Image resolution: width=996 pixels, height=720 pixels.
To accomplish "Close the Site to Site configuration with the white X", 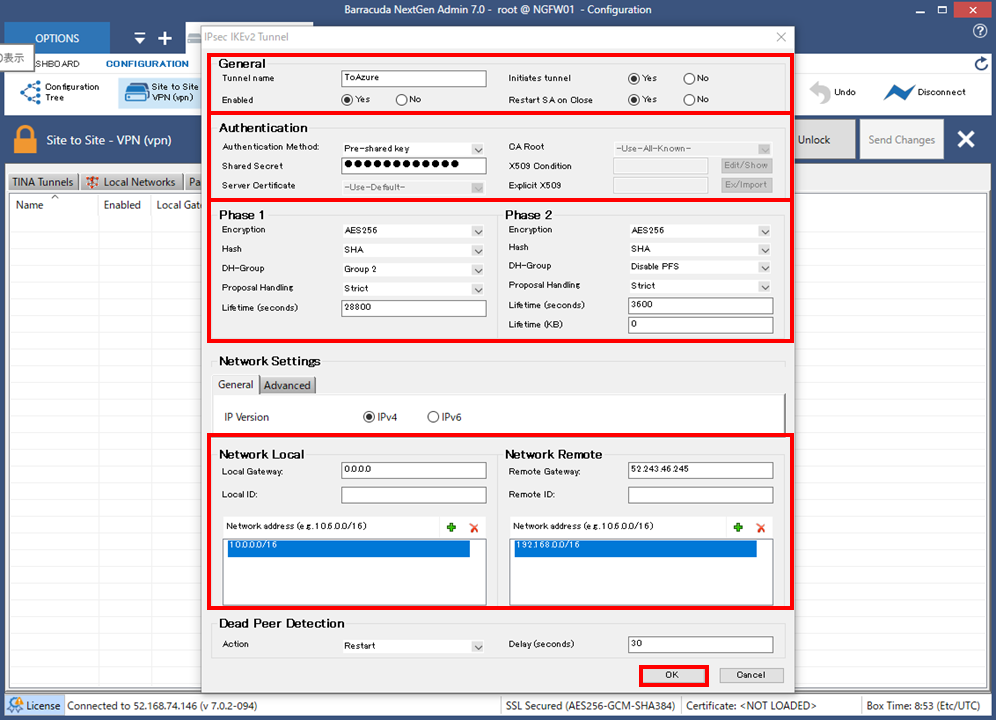I will [966, 139].
